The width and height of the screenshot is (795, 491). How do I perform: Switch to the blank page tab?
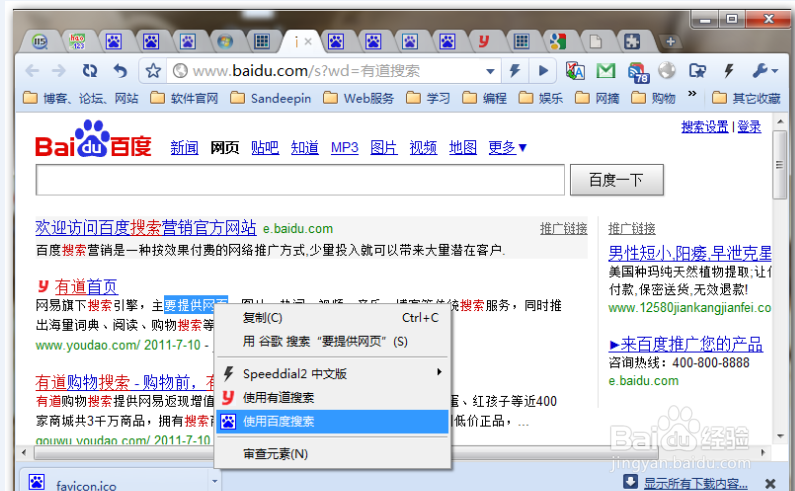coord(595,41)
